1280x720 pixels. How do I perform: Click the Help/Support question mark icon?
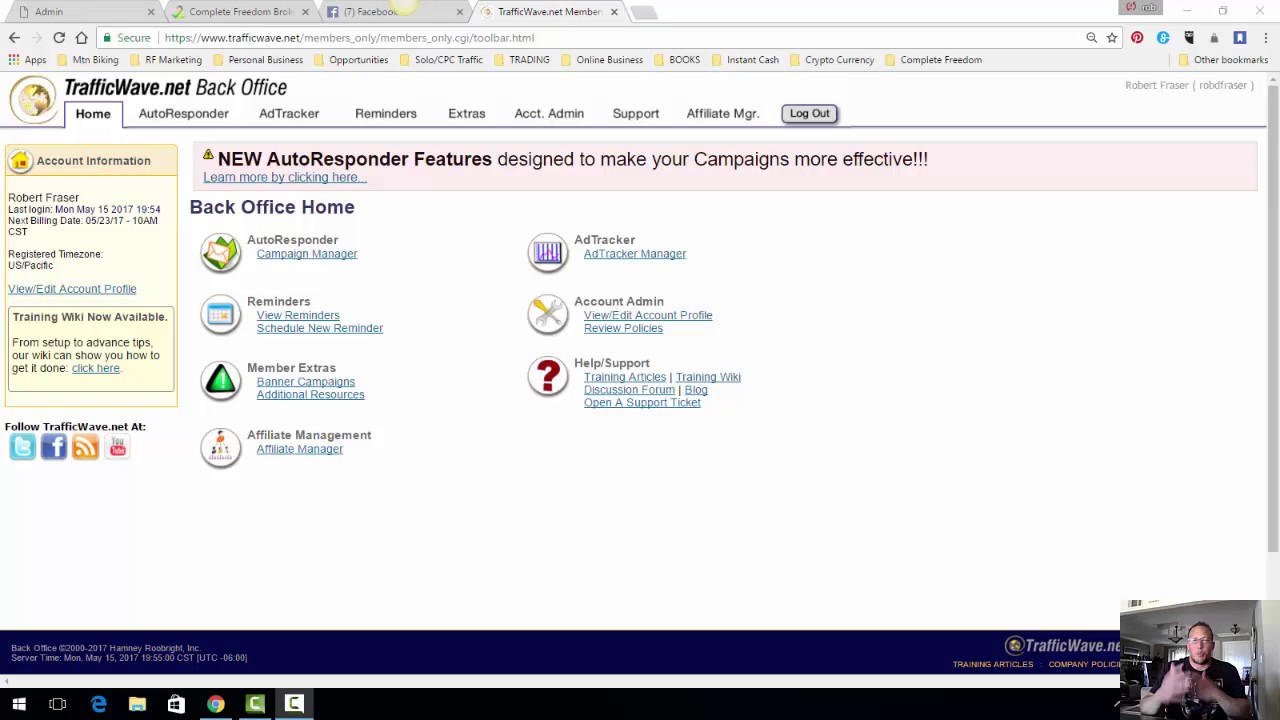[548, 377]
